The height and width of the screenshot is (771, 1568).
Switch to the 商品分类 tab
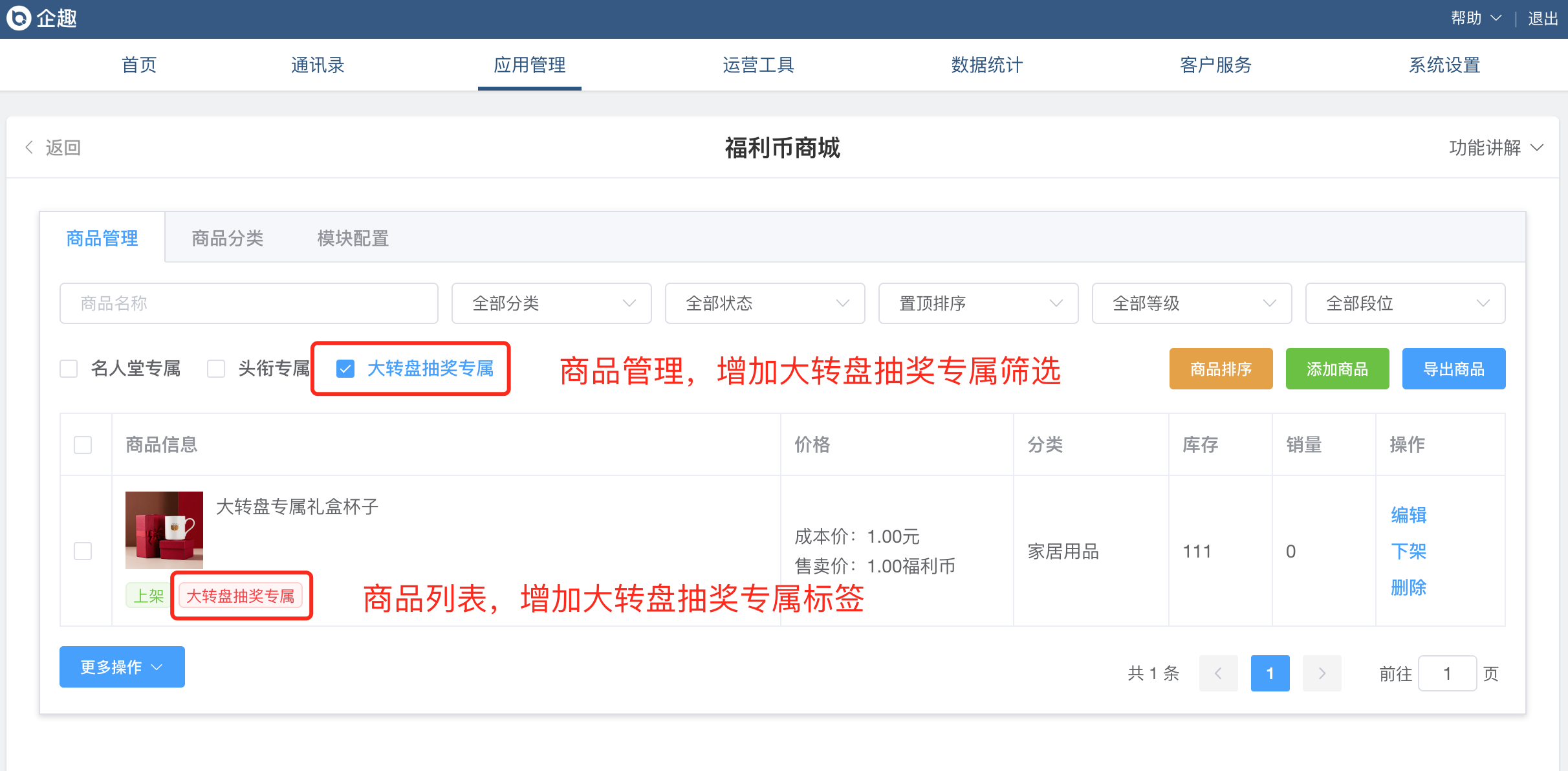[x=227, y=238]
